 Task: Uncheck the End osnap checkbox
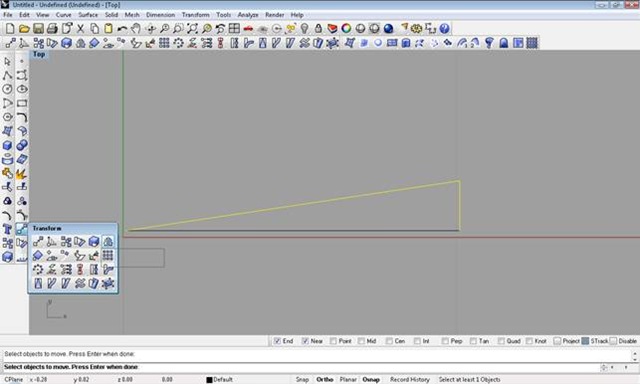pos(278,341)
